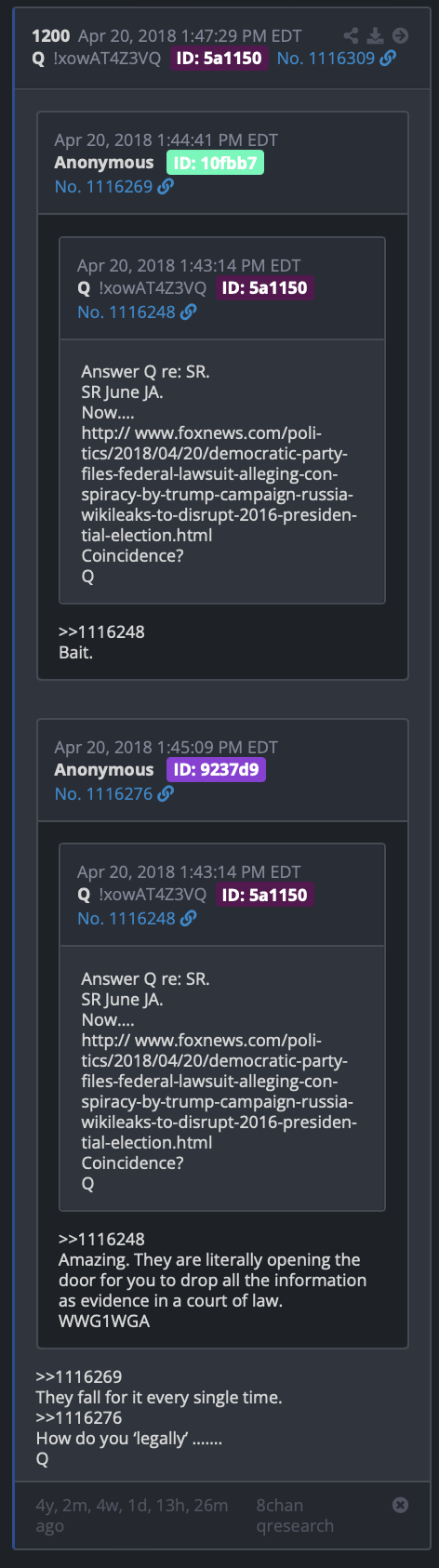Click post number 1200 in header
Image resolution: width=439 pixels, height=1568 pixels.
click(x=51, y=35)
